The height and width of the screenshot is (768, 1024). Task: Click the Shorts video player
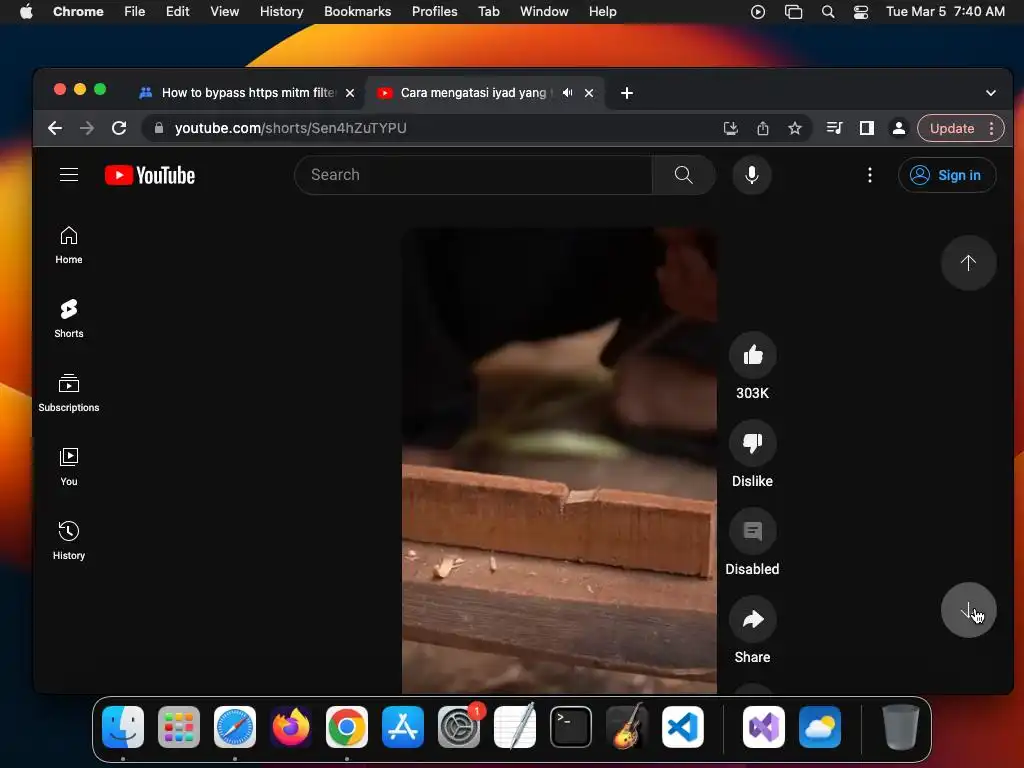click(559, 460)
